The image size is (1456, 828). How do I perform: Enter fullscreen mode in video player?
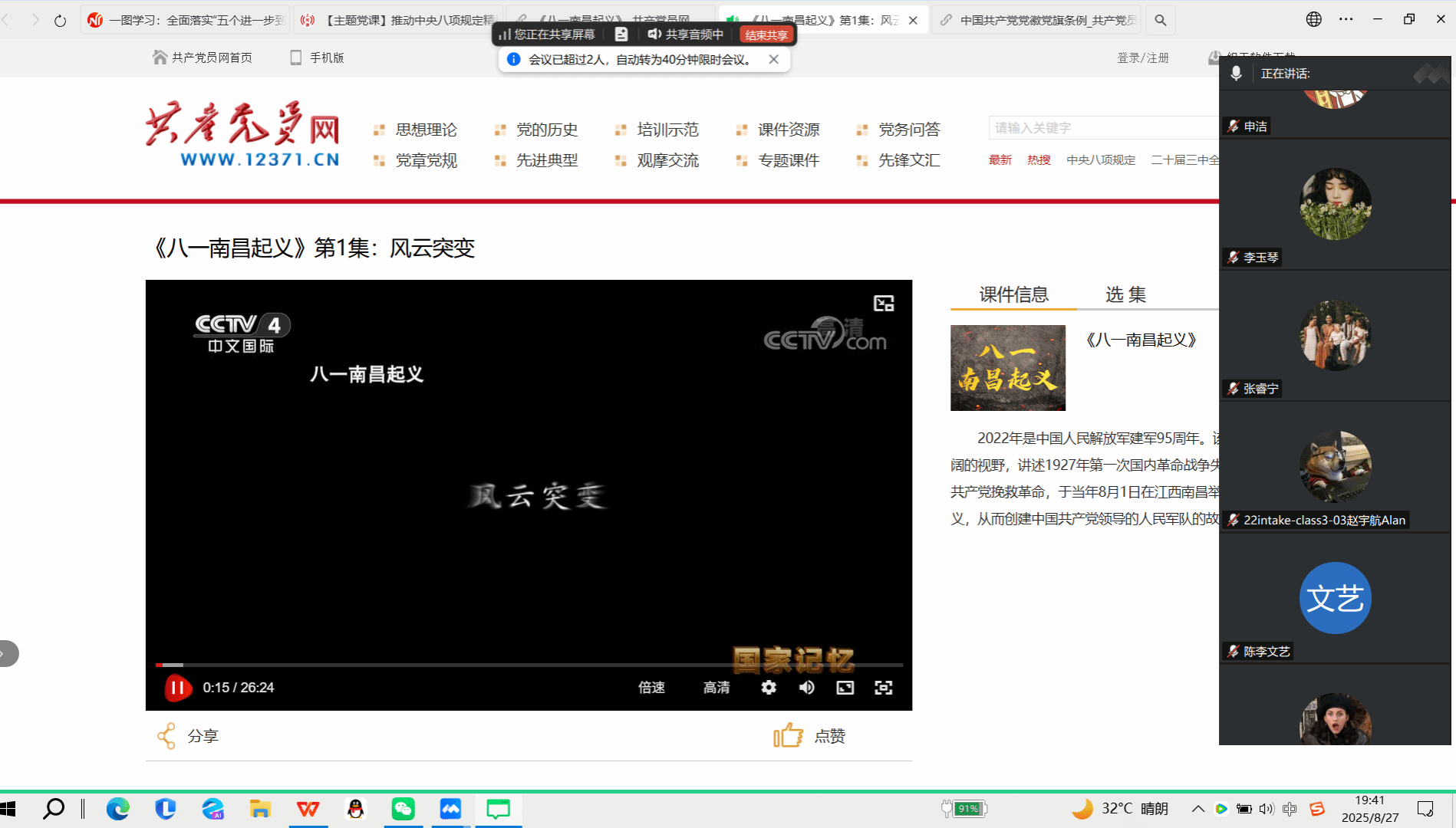pos(884,688)
